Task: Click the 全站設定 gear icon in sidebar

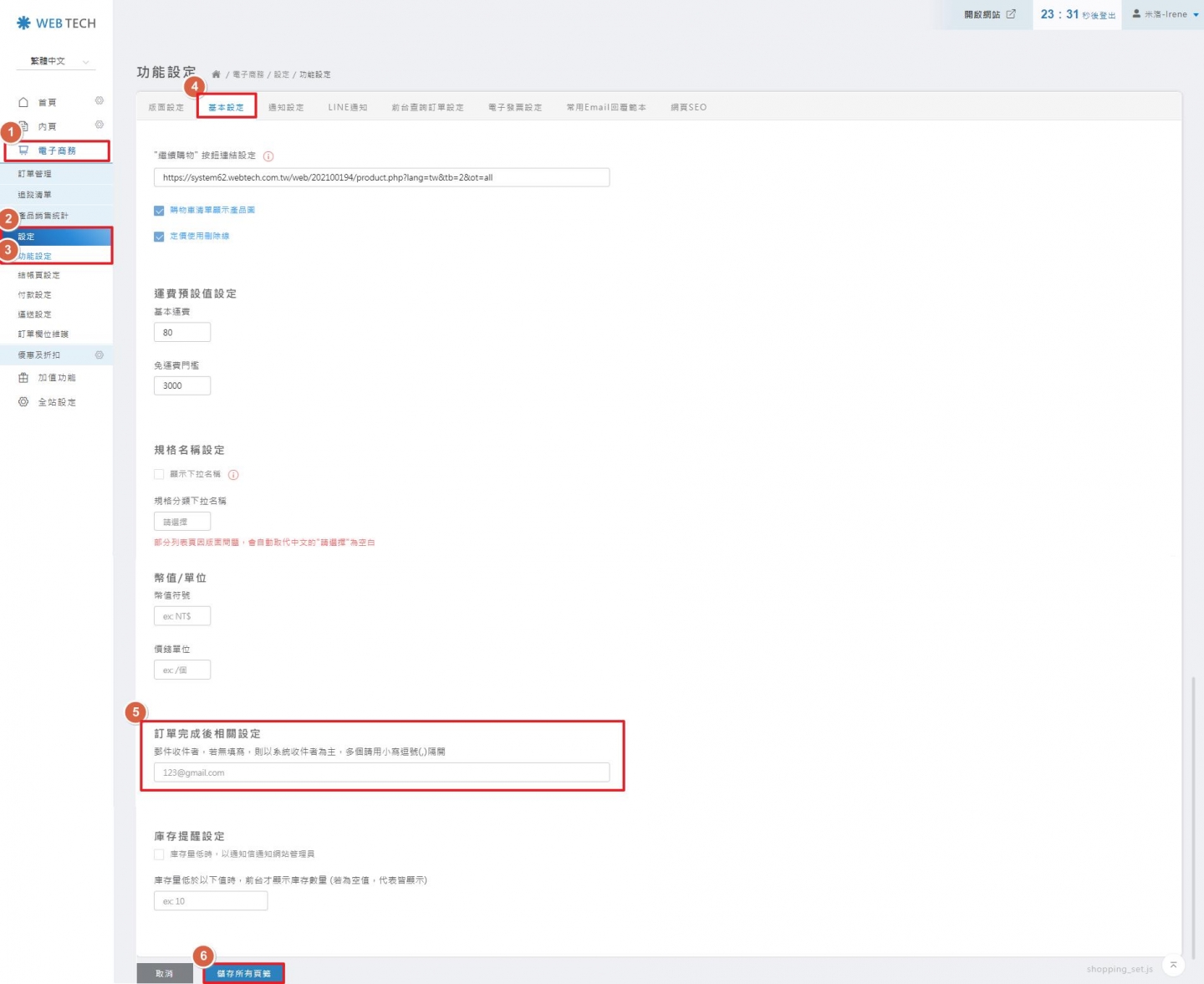Action: (x=23, y=402)
